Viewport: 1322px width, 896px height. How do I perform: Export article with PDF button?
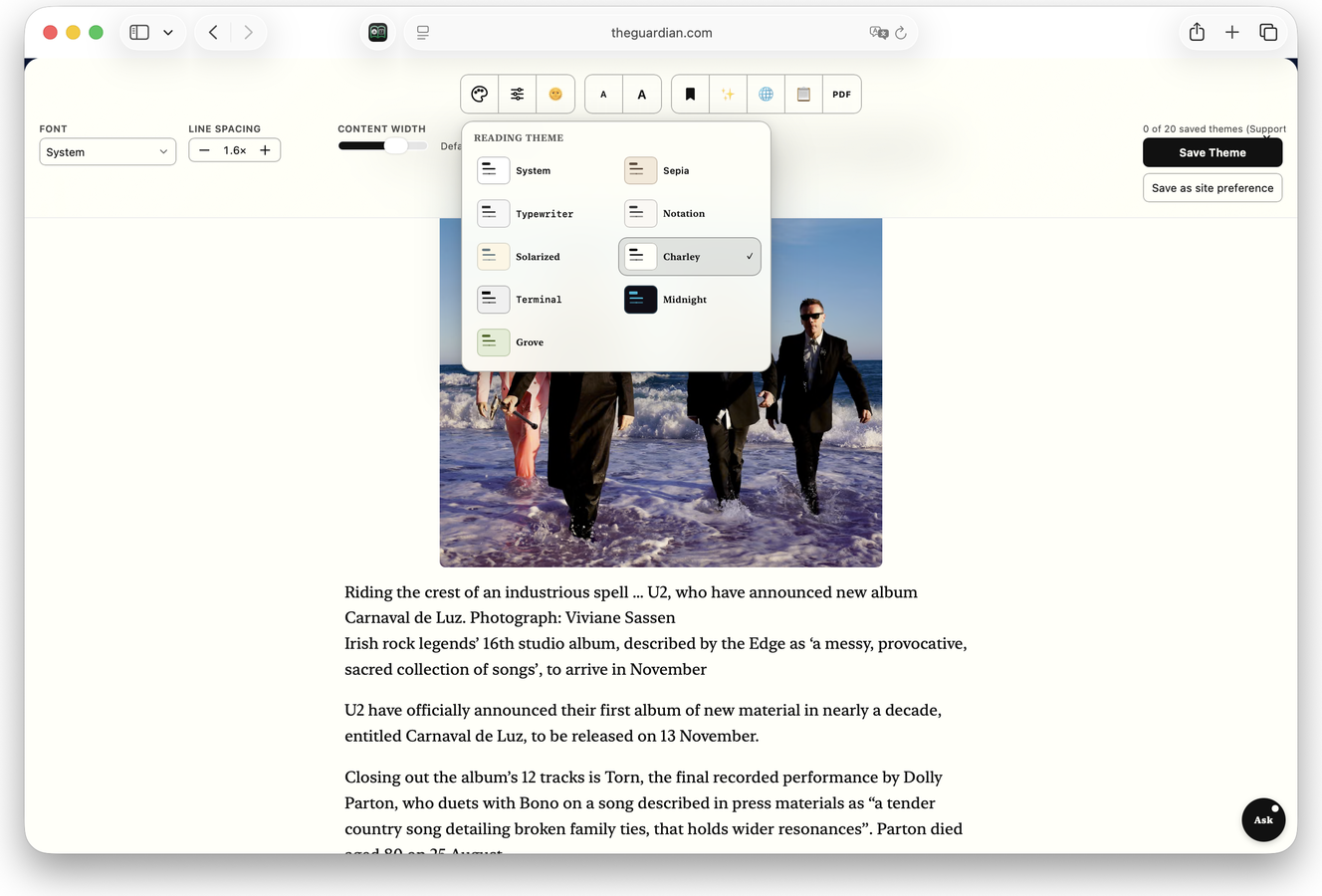(842, 95)
